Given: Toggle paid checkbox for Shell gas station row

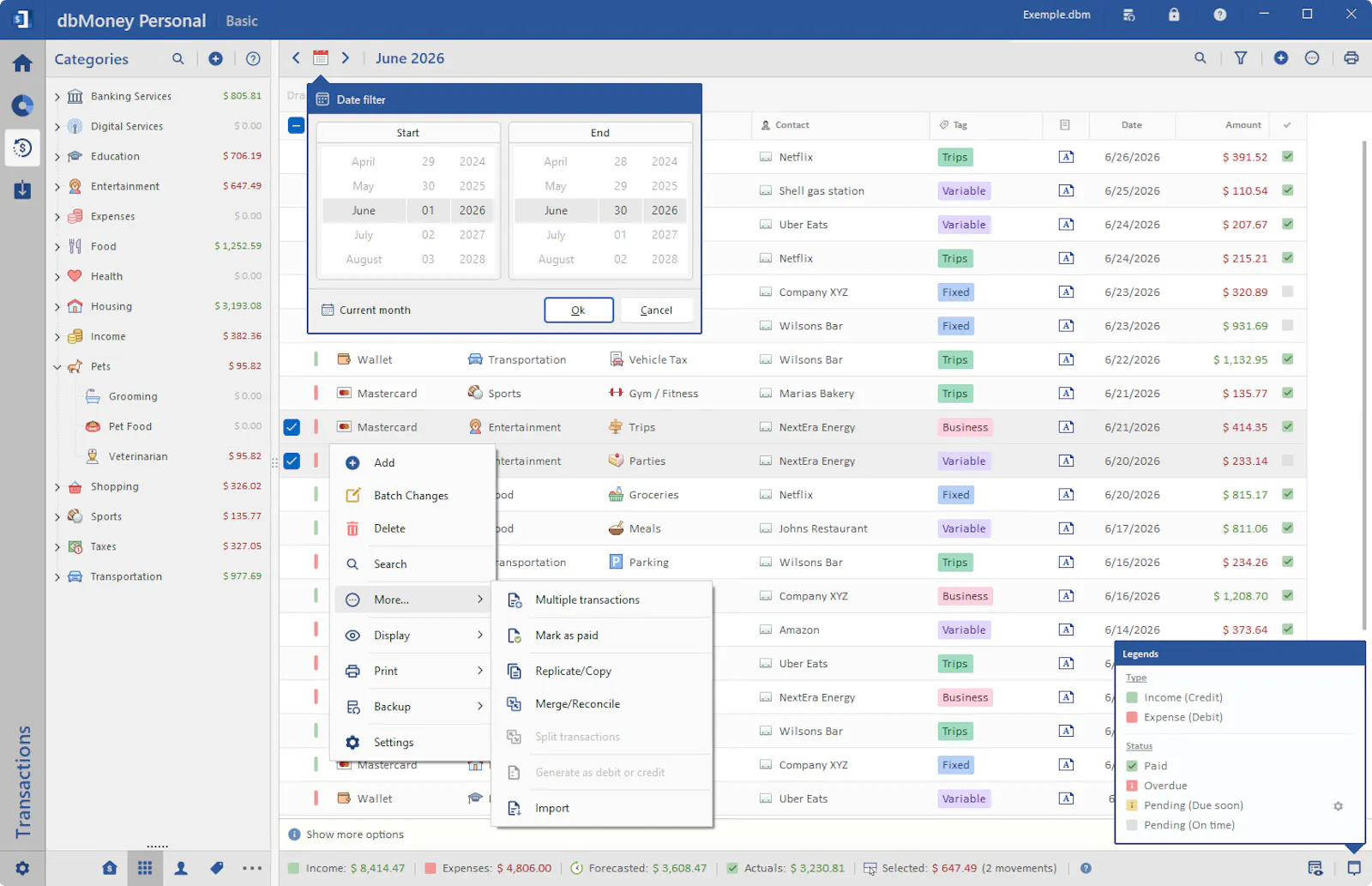Looking at the screenshot, I should (x=1287, y=190).
